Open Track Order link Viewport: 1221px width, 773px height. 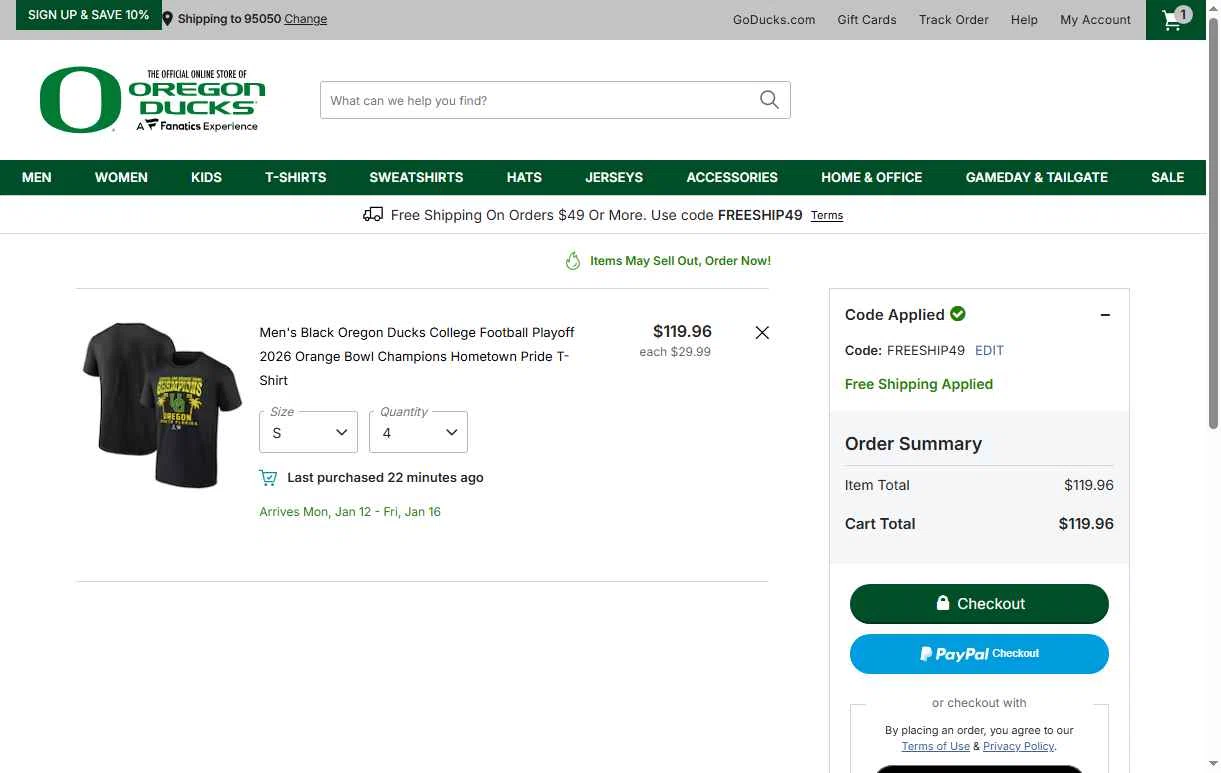tap(954, 19)
